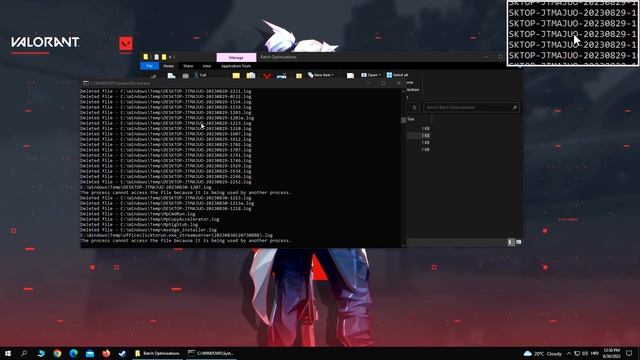Switch to the Share ribbon tab
This screenshot has width=640, height=360.
point(188,66)
